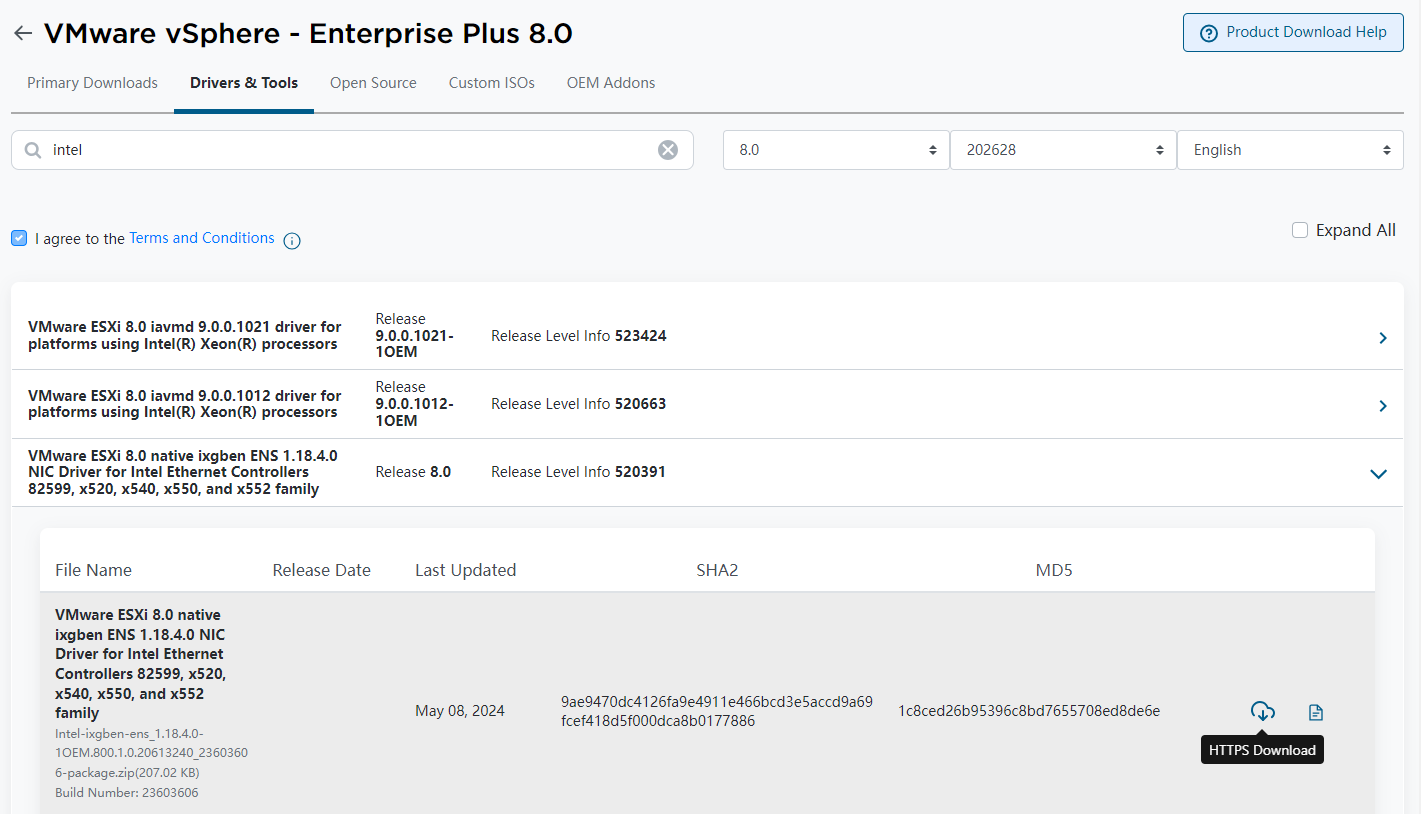Select the SHA2 hash starting 9ae9470d
This screenshot has width=1421, height=814.
pyautogui.click(x=717, y=711)
